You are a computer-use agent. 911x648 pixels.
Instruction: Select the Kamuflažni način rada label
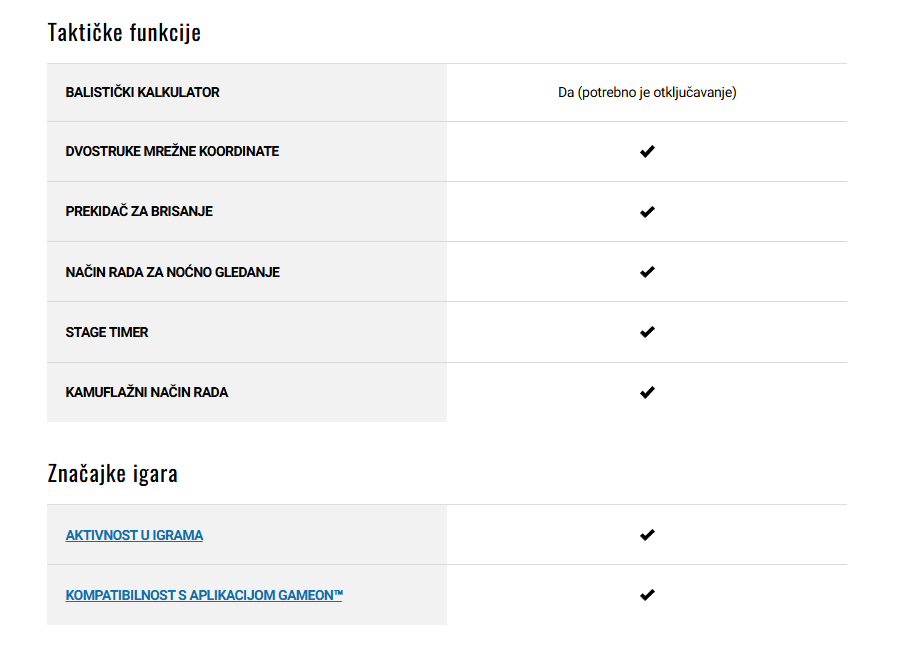[x=146, y=392]
